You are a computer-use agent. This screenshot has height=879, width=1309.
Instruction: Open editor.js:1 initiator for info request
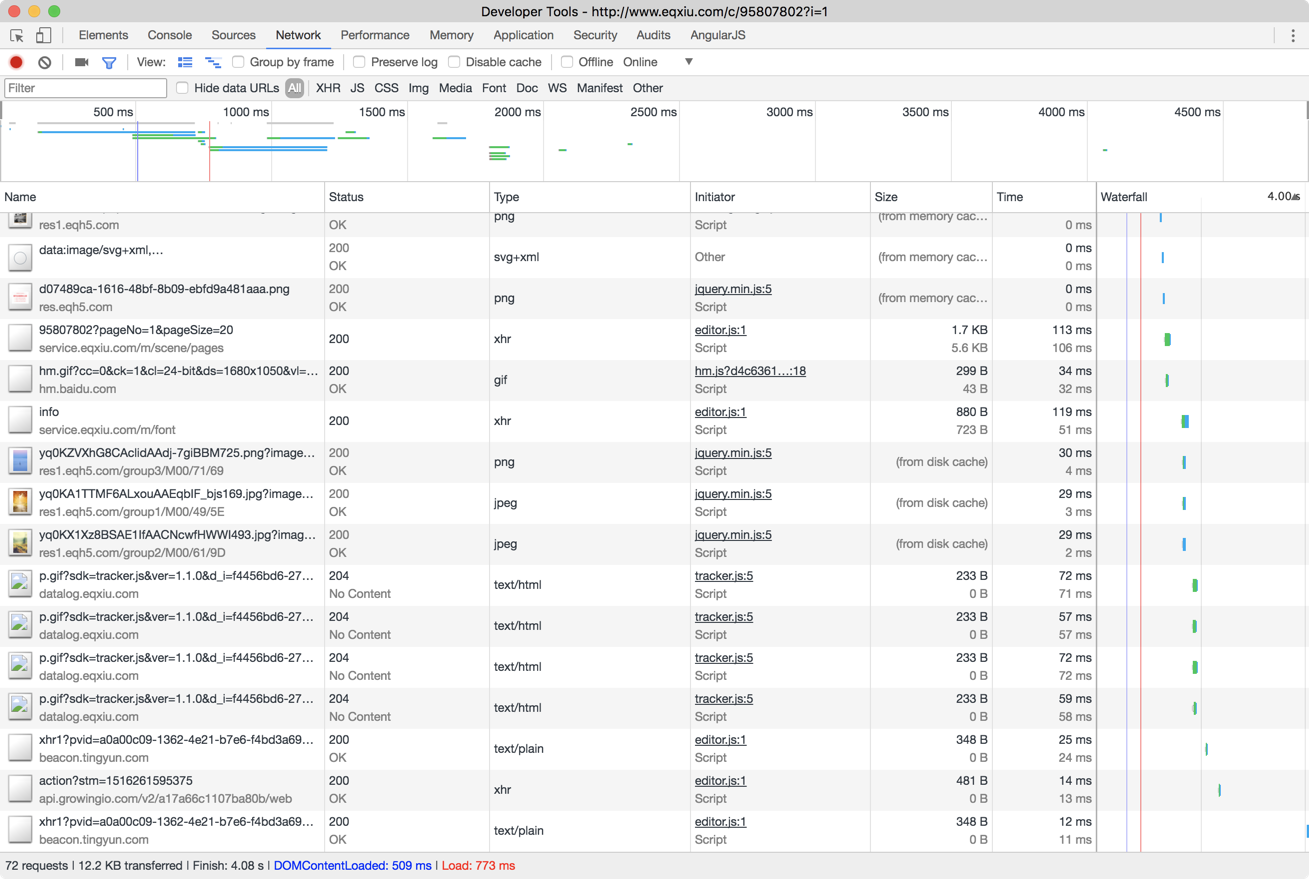[720, 412]
